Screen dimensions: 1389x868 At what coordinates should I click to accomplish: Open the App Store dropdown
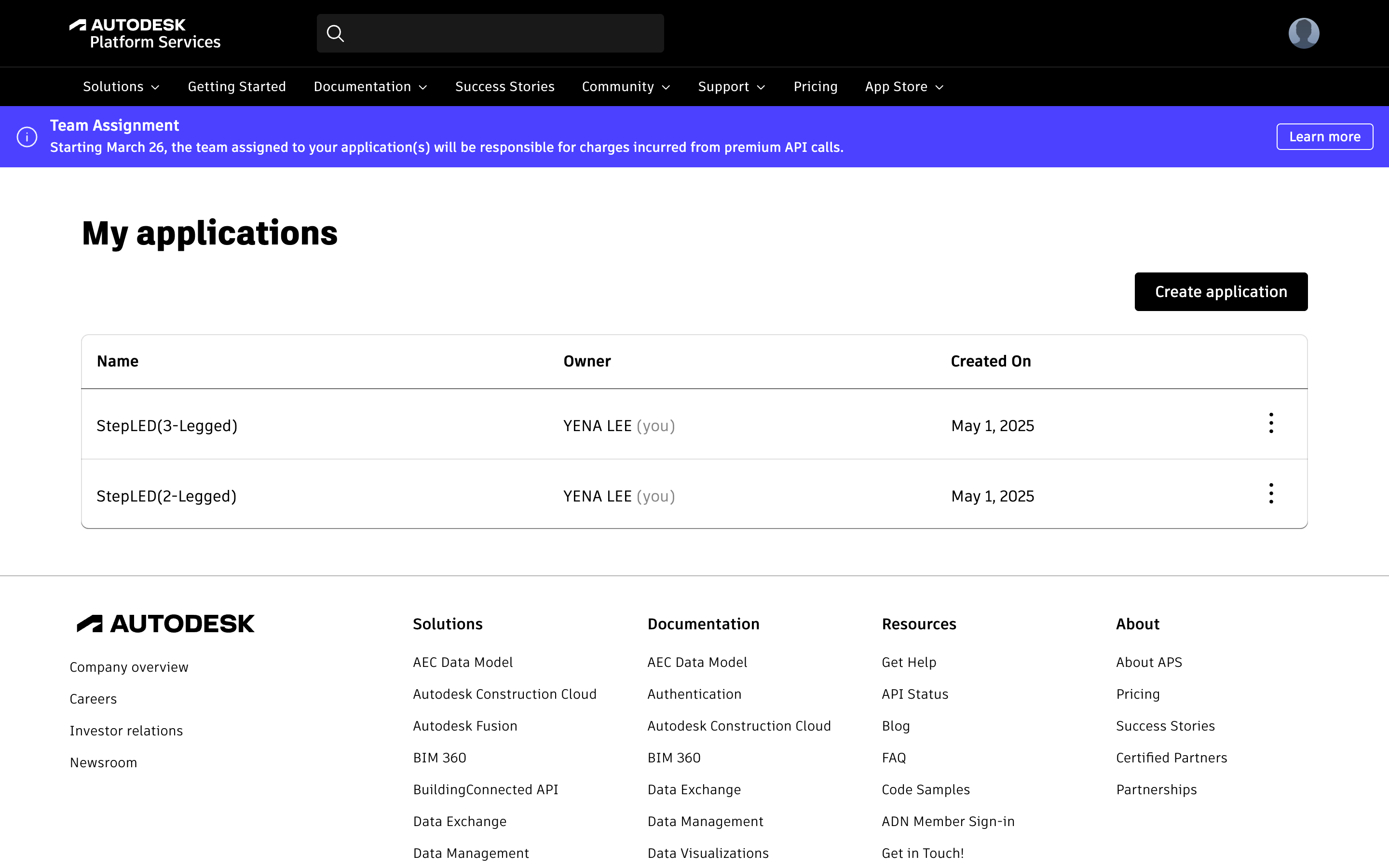pyautogui.click(x=904, y=87)
